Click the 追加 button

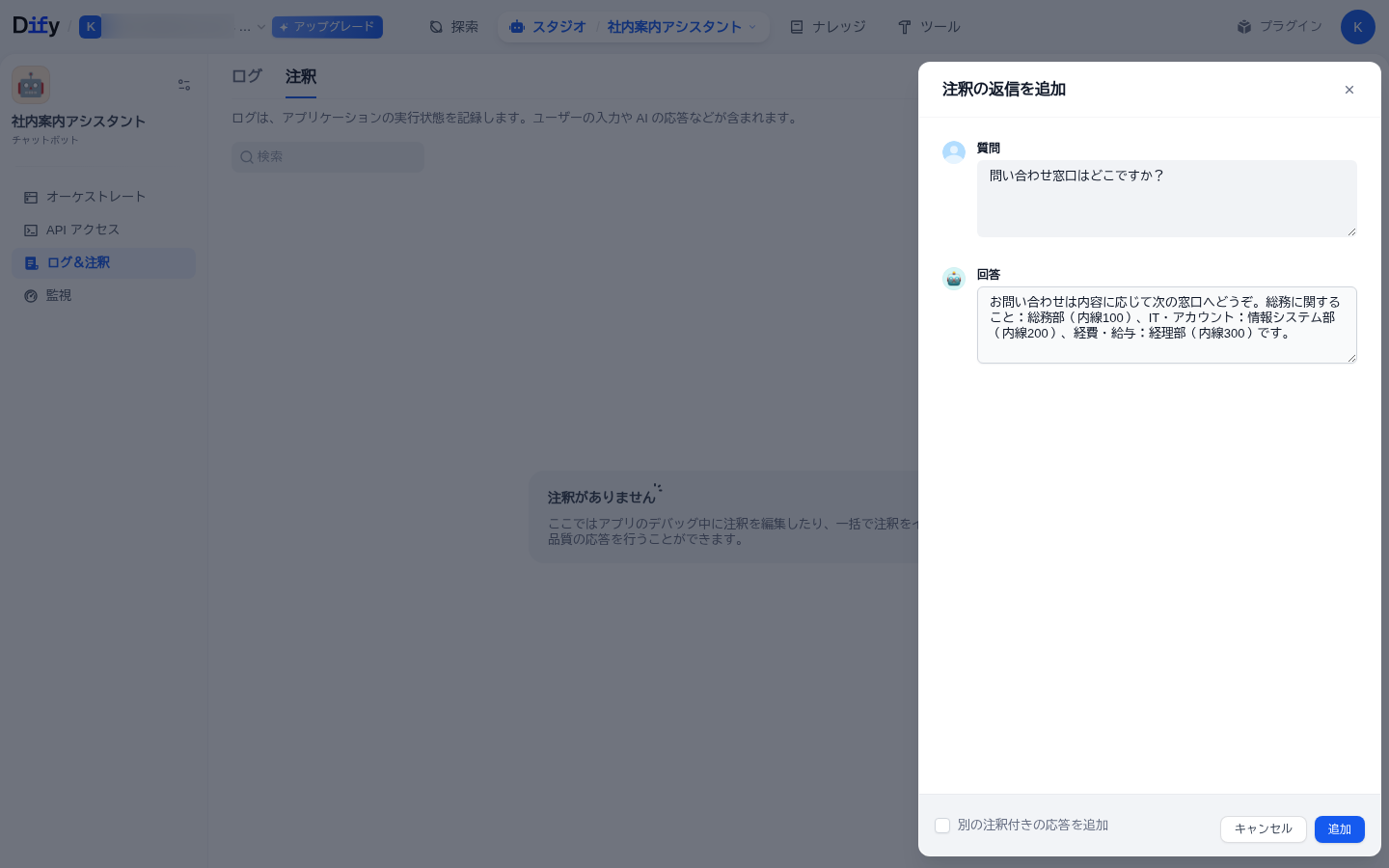(x=1339, y=829)
